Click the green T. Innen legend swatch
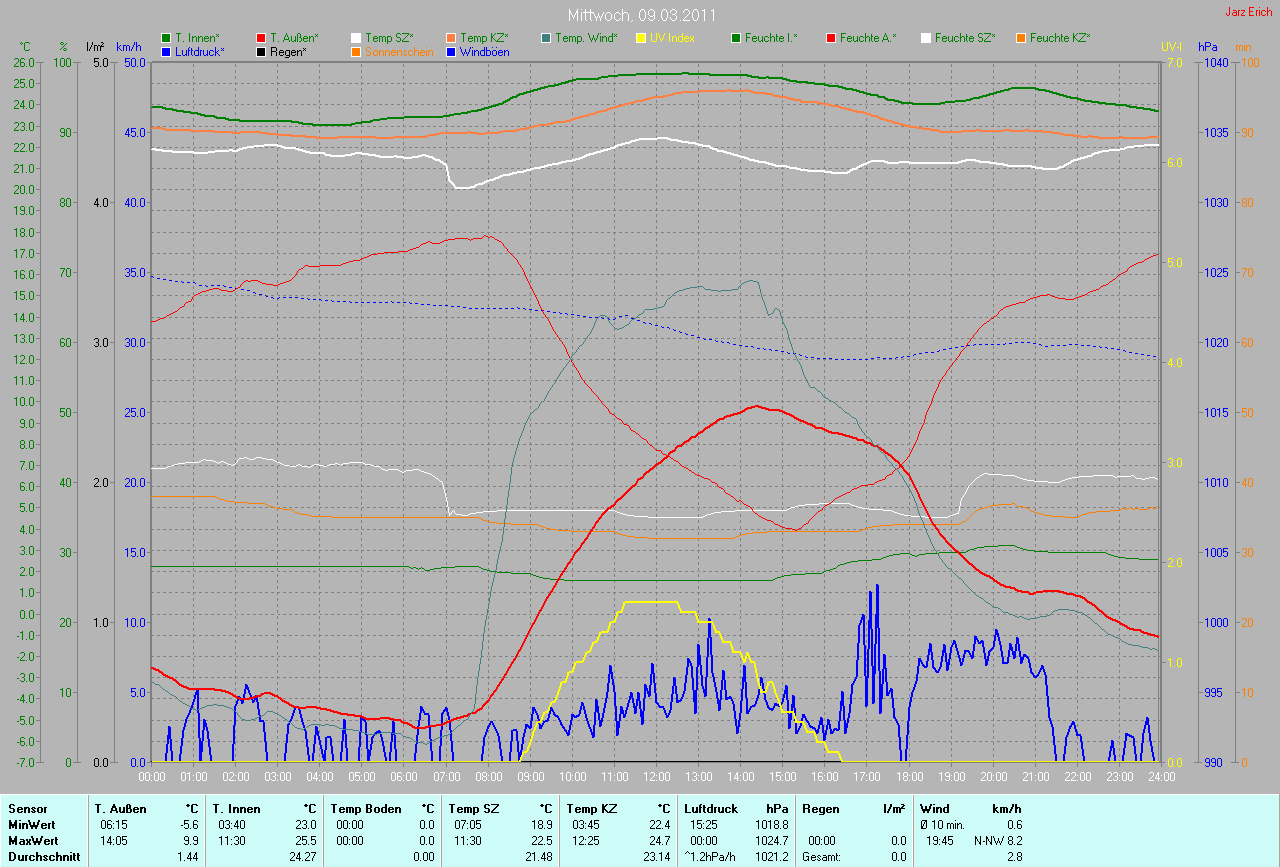This screenshot has width=1280, height=867. pyautogui.click(x=166, y=38)
